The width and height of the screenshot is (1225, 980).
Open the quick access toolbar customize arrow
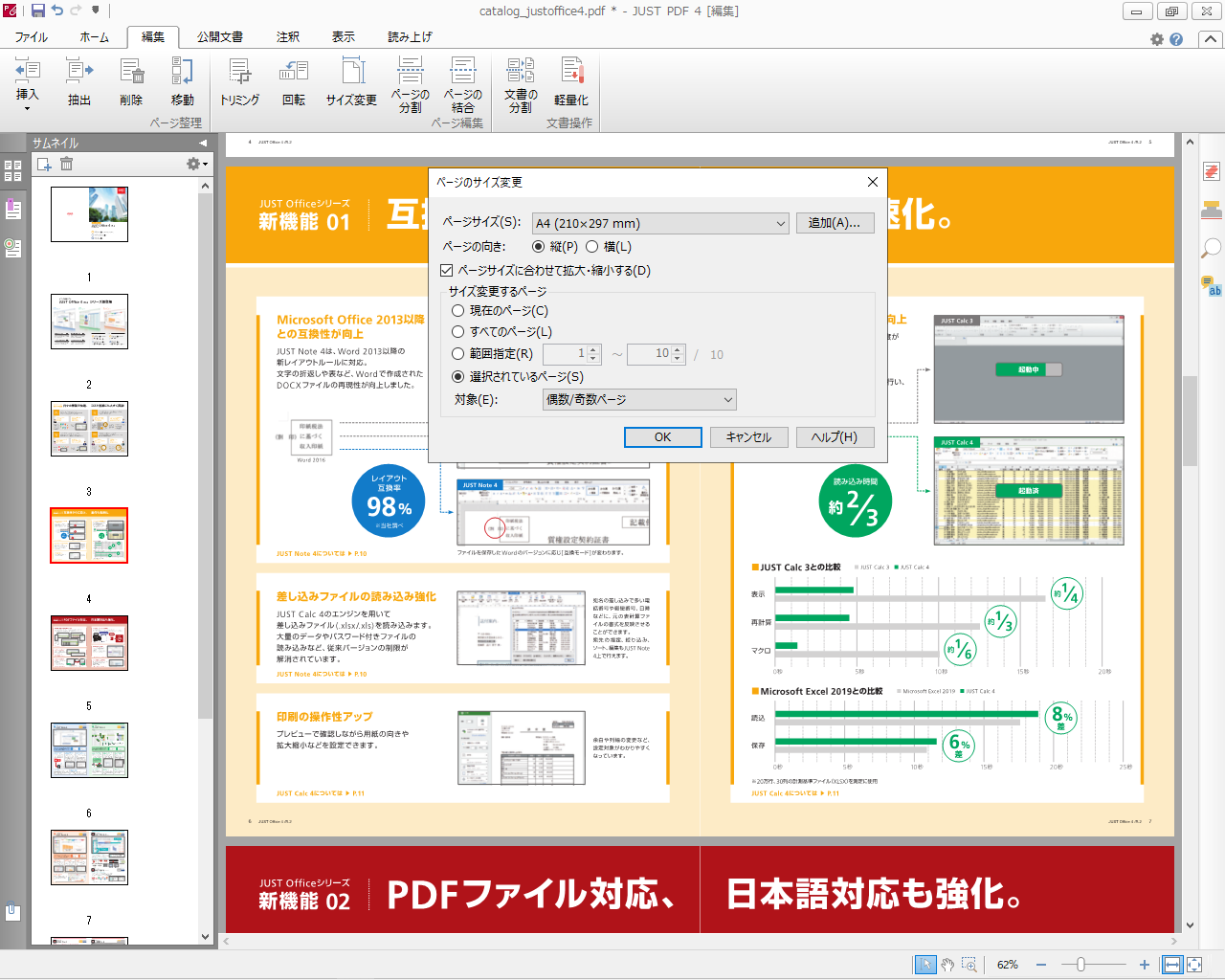tap(96, 11)
